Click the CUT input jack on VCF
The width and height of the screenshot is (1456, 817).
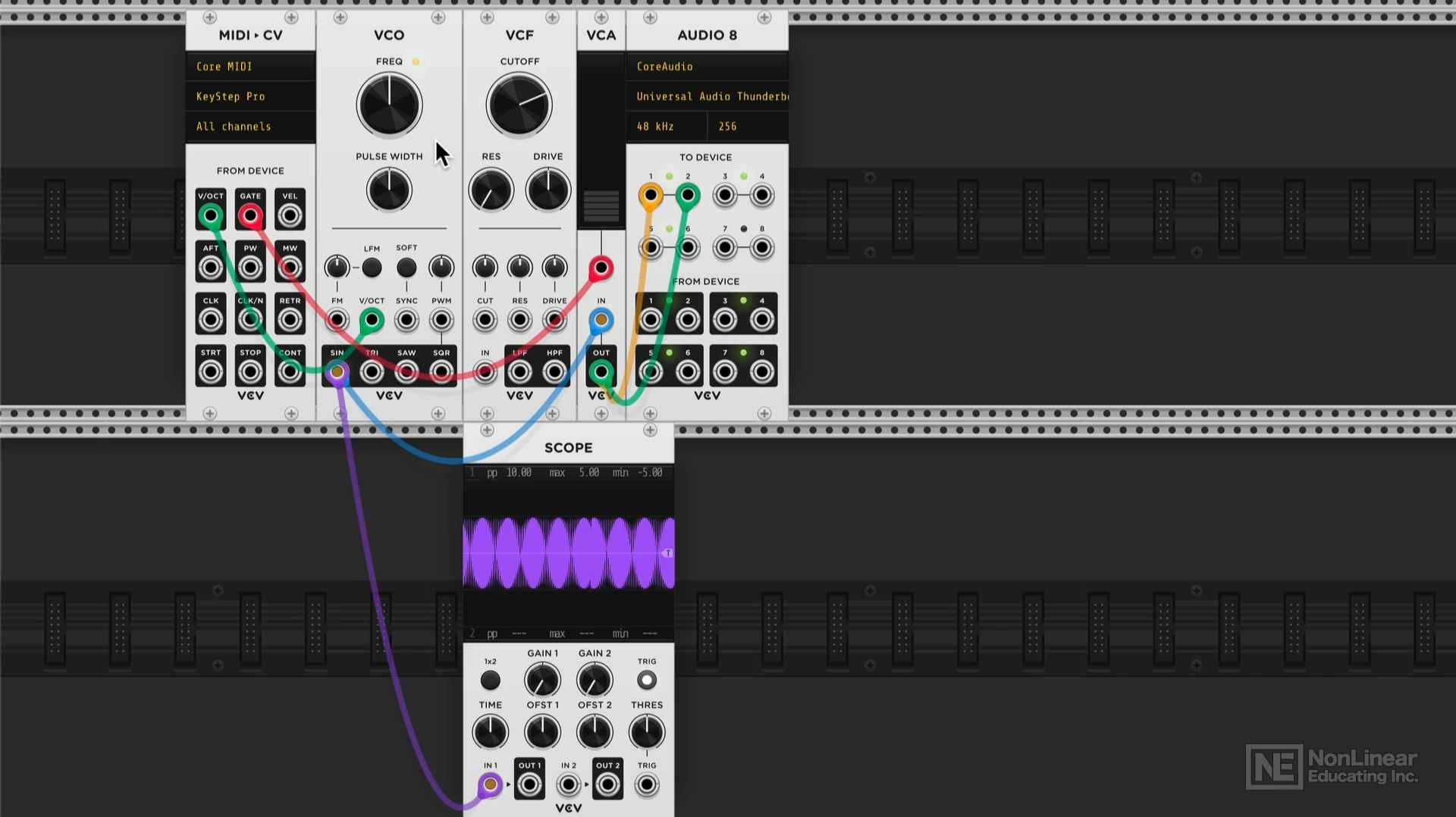485,320
